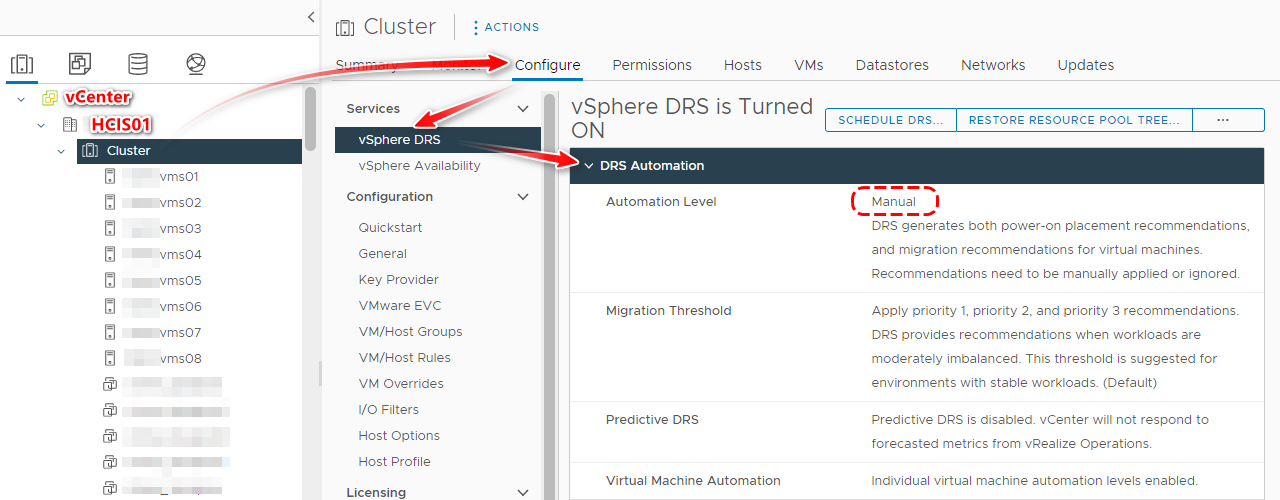Click the SCHEDULE DRS button
The width and height of the screenshot is (1280, 500).
[890, 120]
